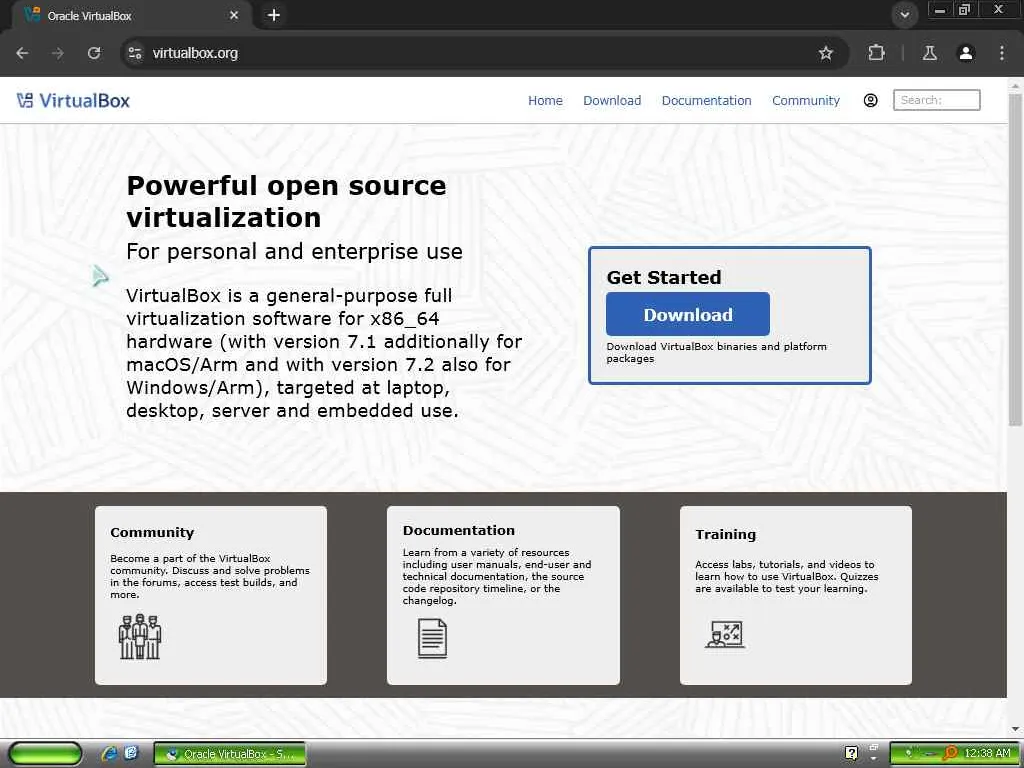Click the Training card description text

[x=786, y=576]
